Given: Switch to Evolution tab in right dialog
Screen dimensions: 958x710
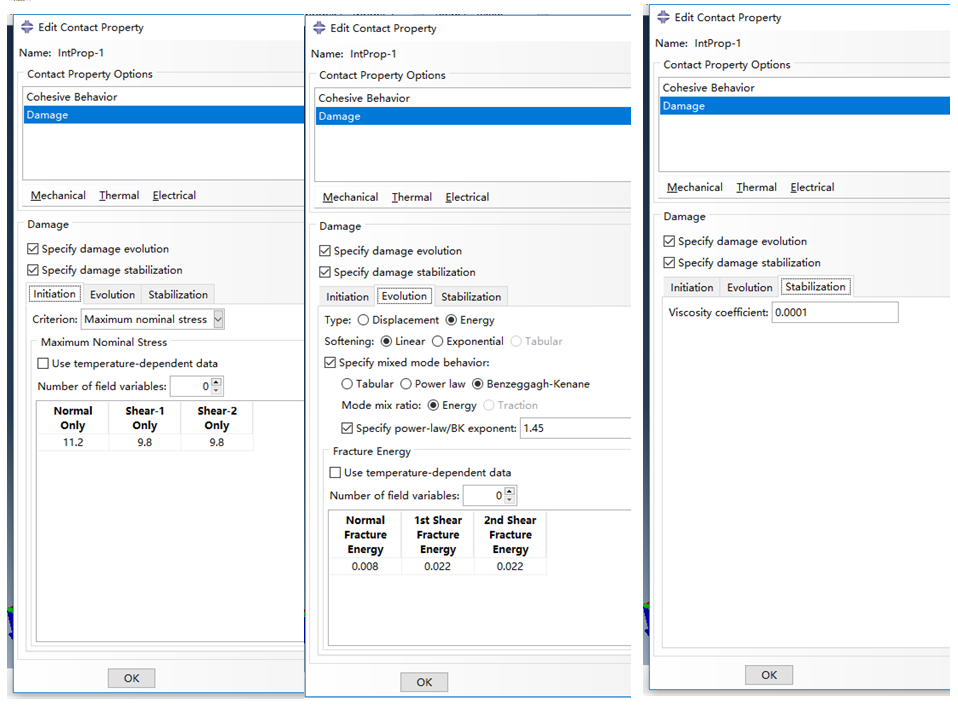Looking at the screenshot, I should tap(750, 287).
